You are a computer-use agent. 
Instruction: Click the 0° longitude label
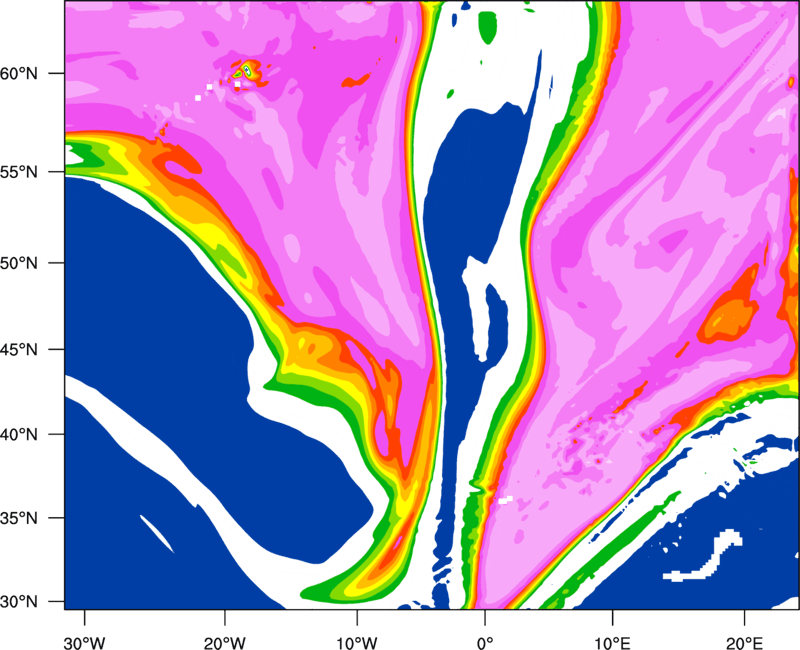(485, 643)
